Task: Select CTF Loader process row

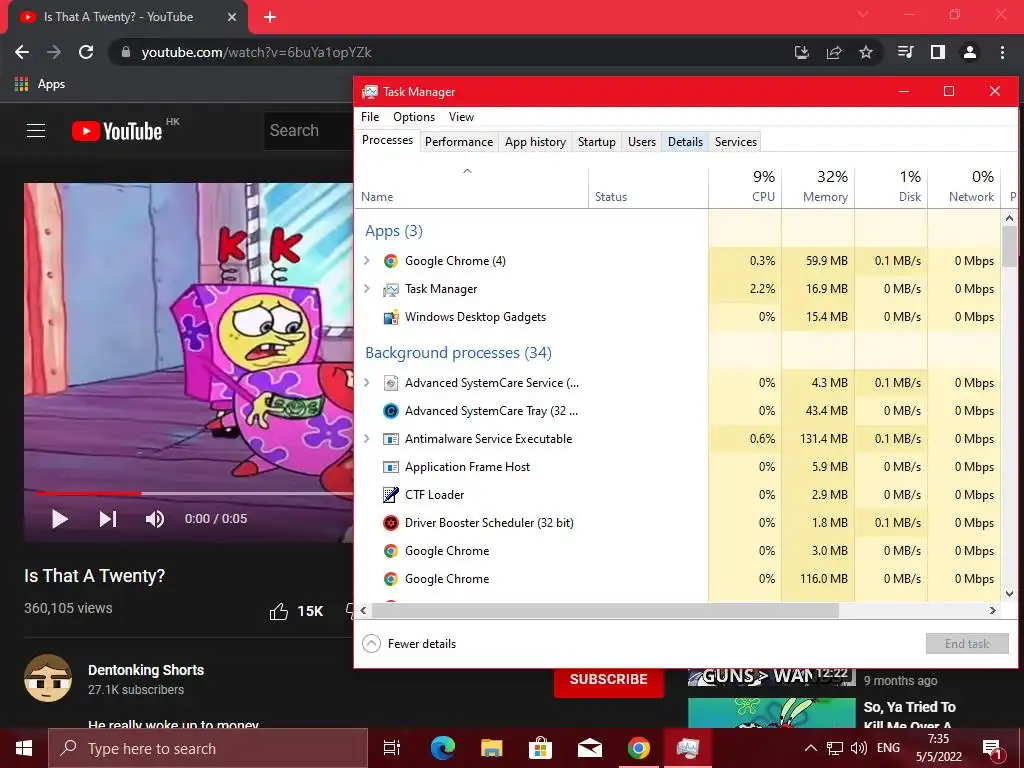Action: pos(678,495)
